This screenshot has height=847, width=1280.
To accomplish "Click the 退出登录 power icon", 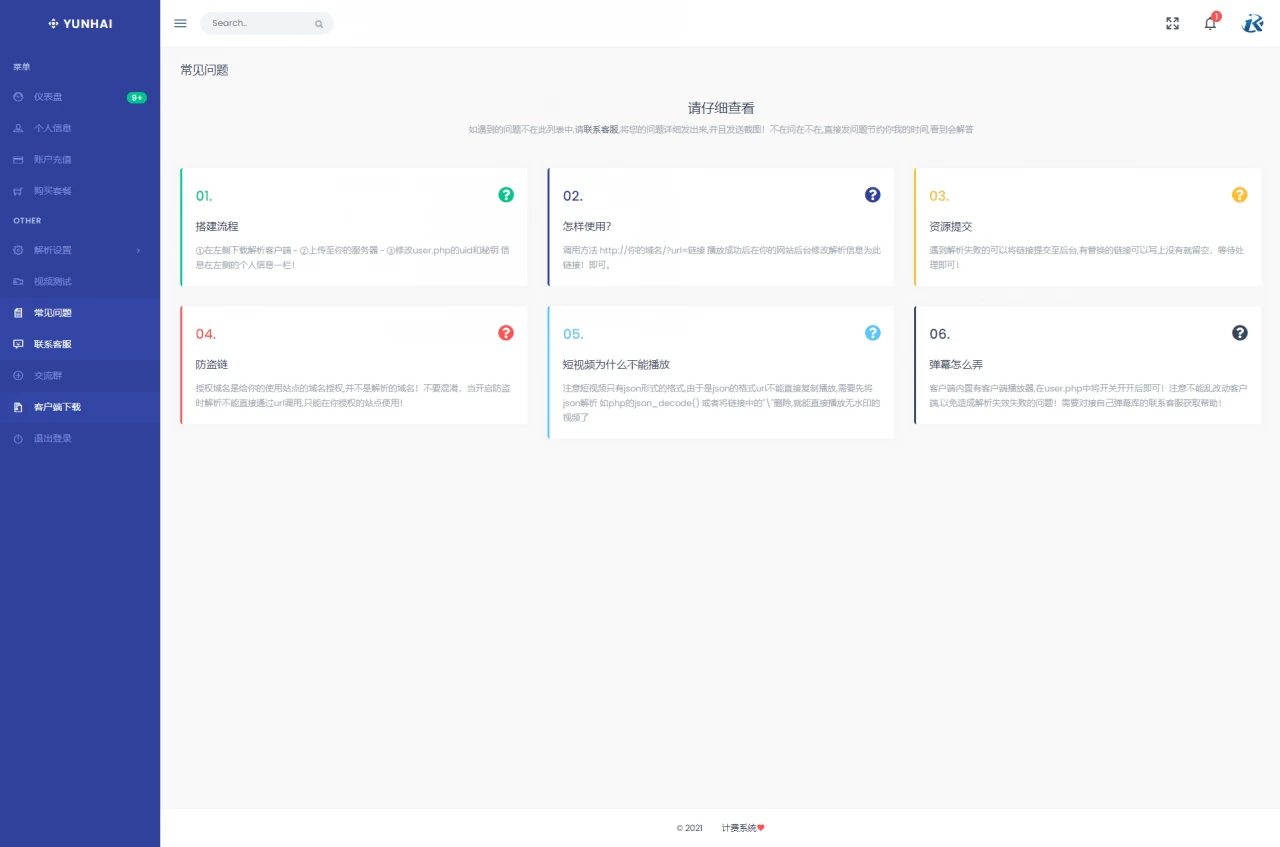I will pyautogui.click(x=18, y=438).
